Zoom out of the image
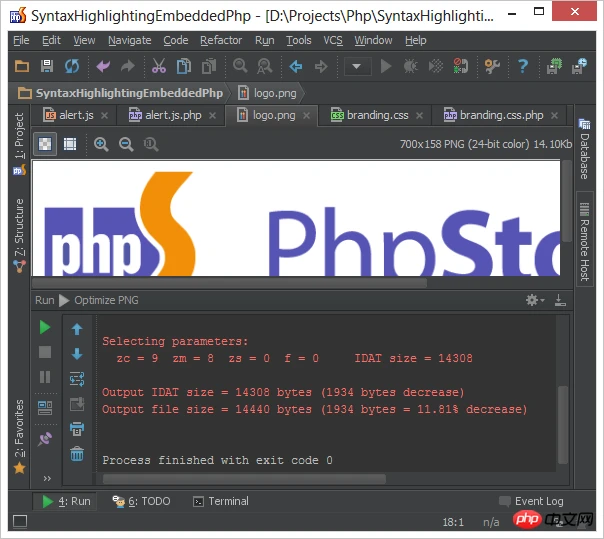The image size is (604, 539). click(126, 144)
